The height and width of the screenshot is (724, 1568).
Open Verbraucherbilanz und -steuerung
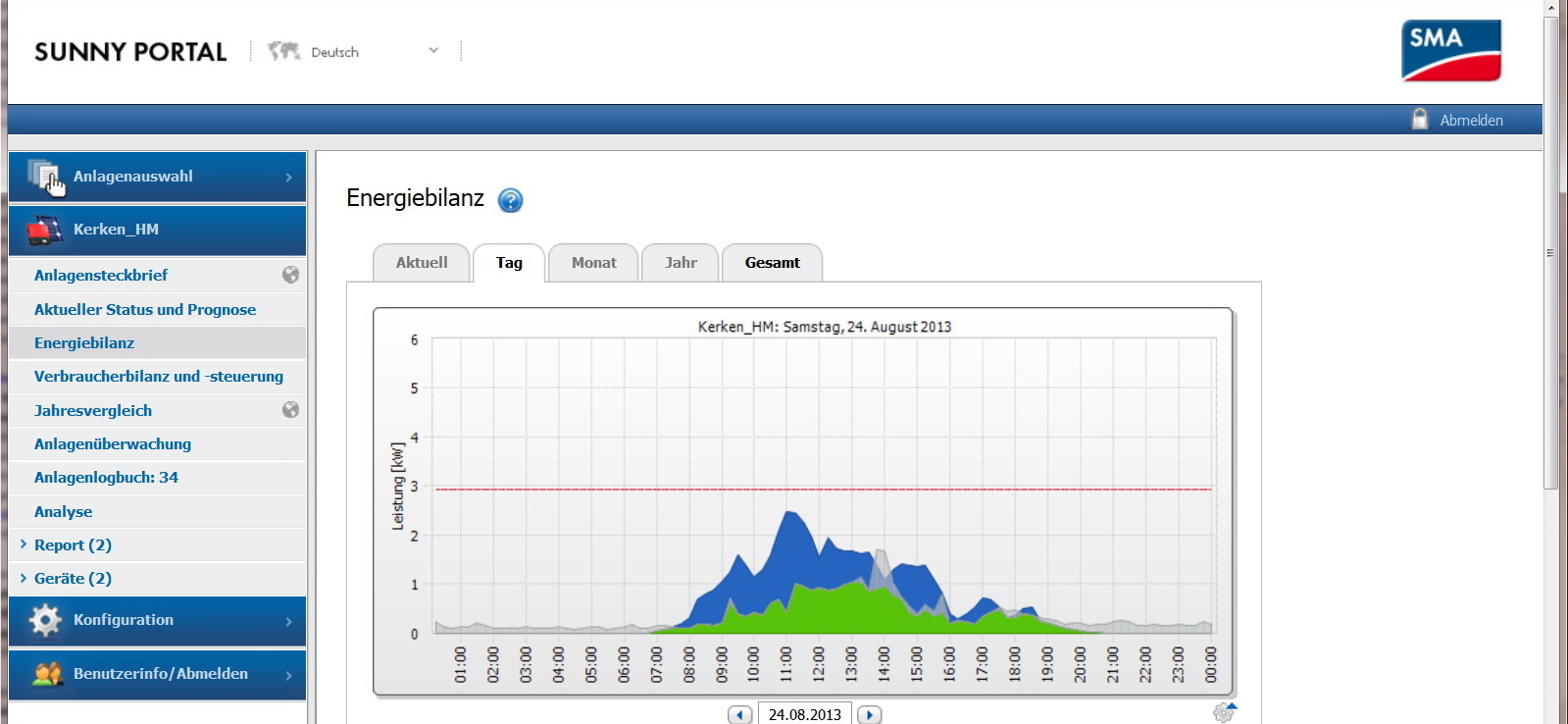tap(158, 376)
